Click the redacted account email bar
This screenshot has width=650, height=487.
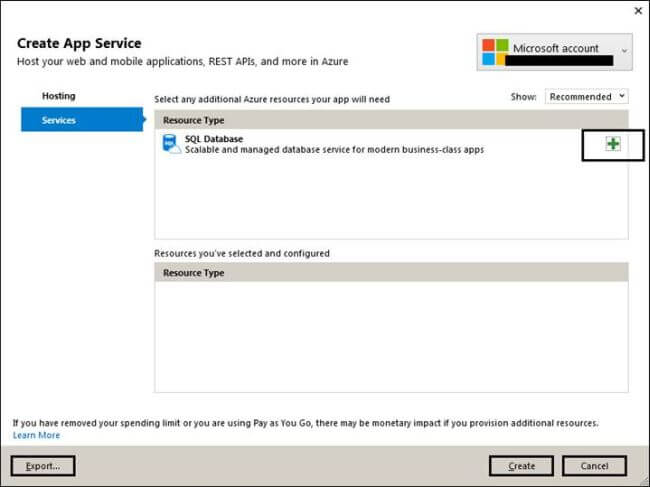point(562,60)
